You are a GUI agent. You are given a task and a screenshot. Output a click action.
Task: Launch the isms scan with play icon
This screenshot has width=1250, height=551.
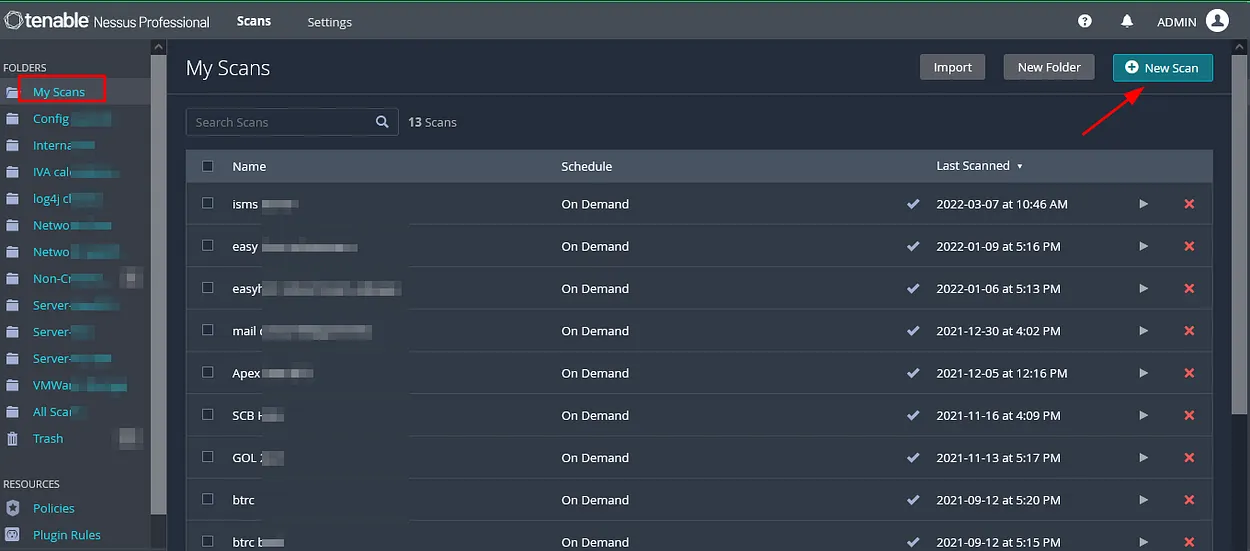pyautogui.click(x=1144, y=204)
